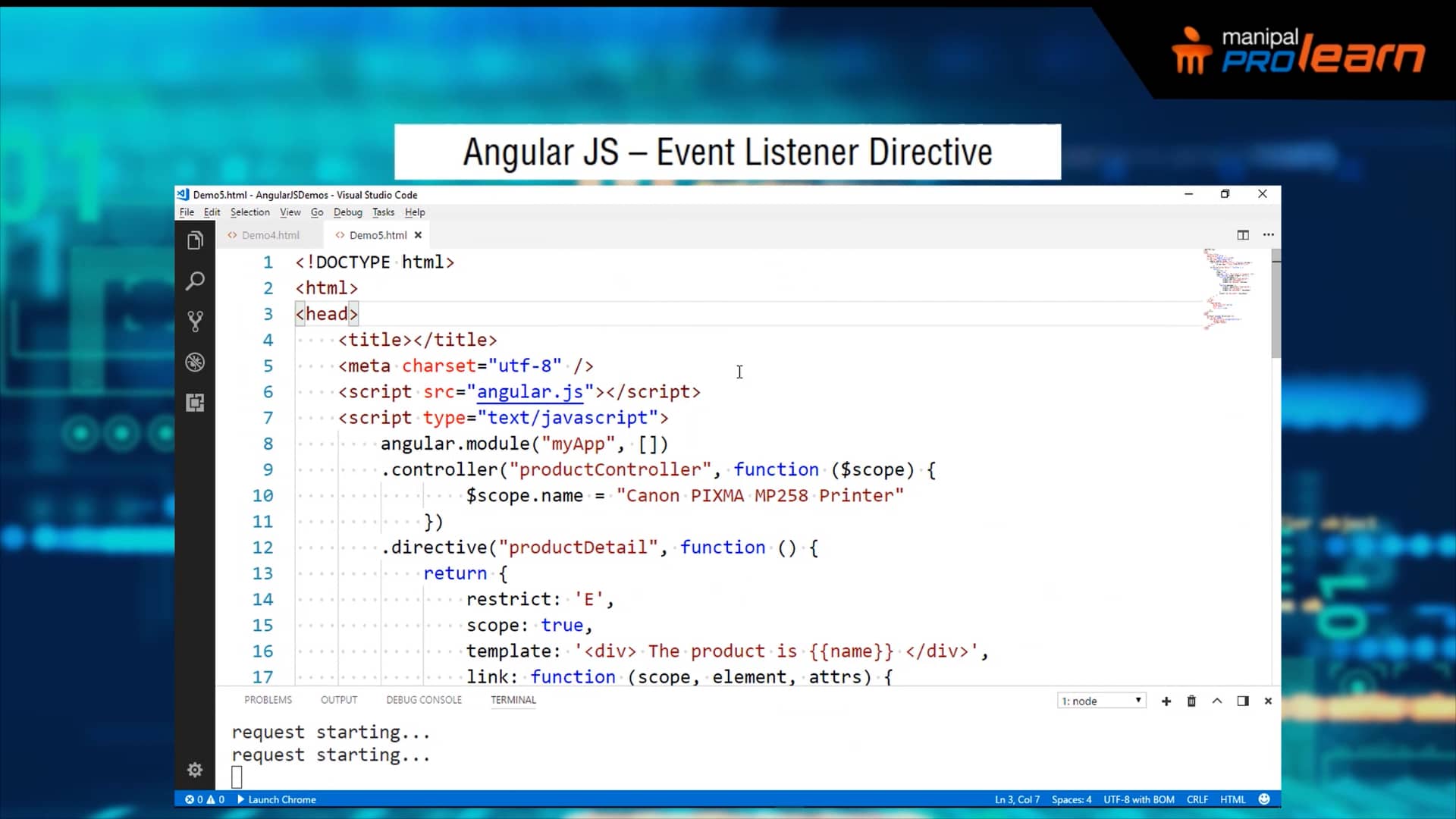
Task: Kill the terminal with the trash icon
Action: [1191, 701]
